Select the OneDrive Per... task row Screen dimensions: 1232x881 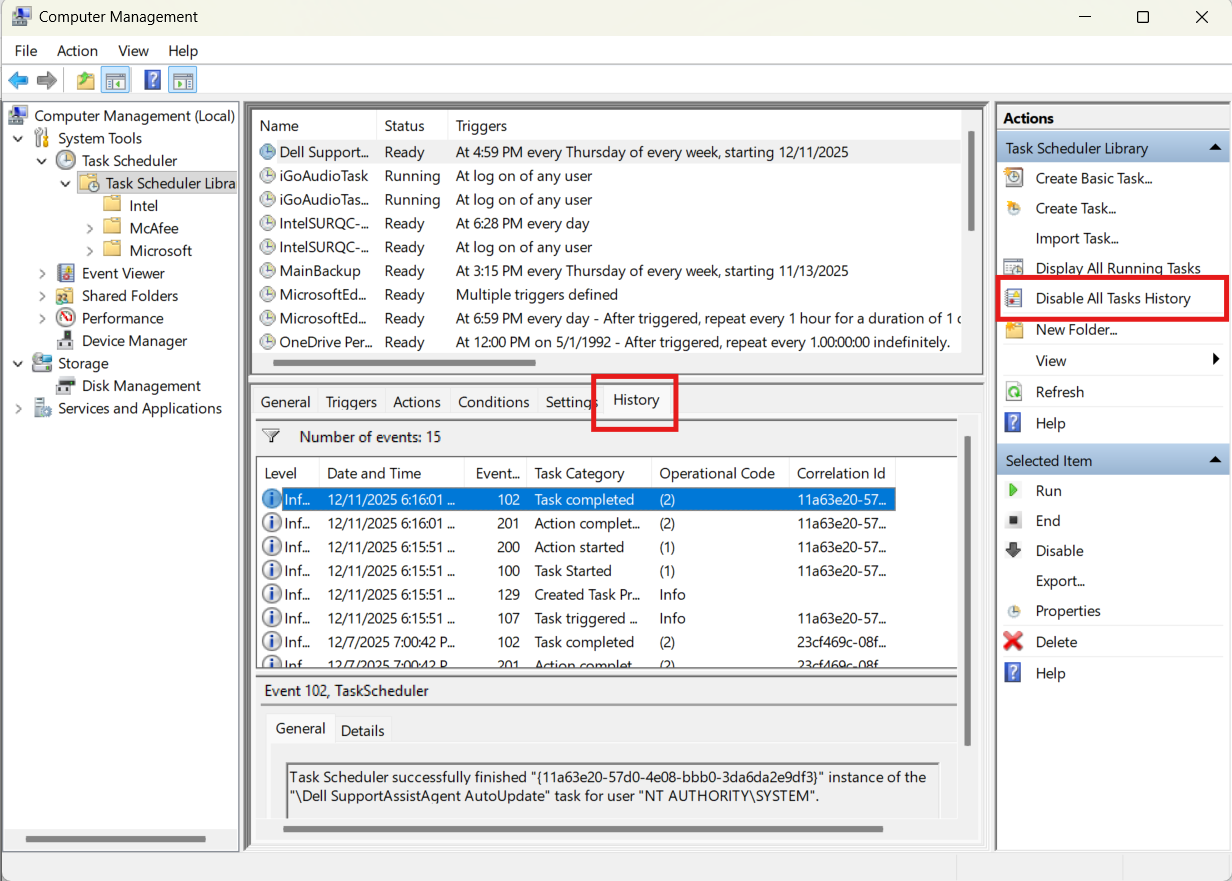tap(608, 342)
